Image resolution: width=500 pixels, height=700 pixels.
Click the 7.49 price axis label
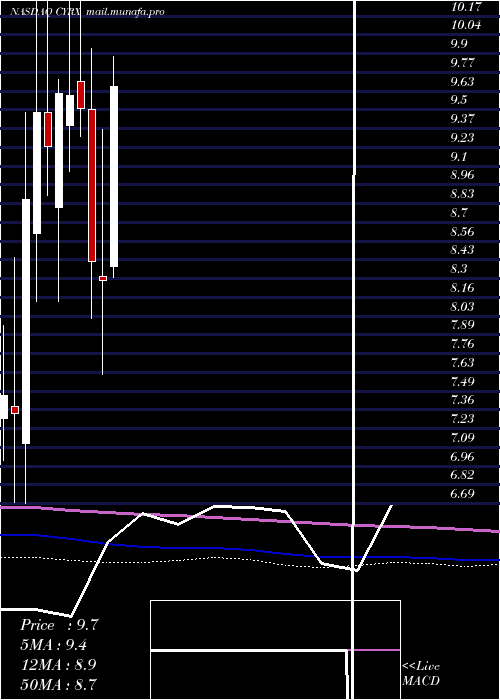(x=462, y=381)
